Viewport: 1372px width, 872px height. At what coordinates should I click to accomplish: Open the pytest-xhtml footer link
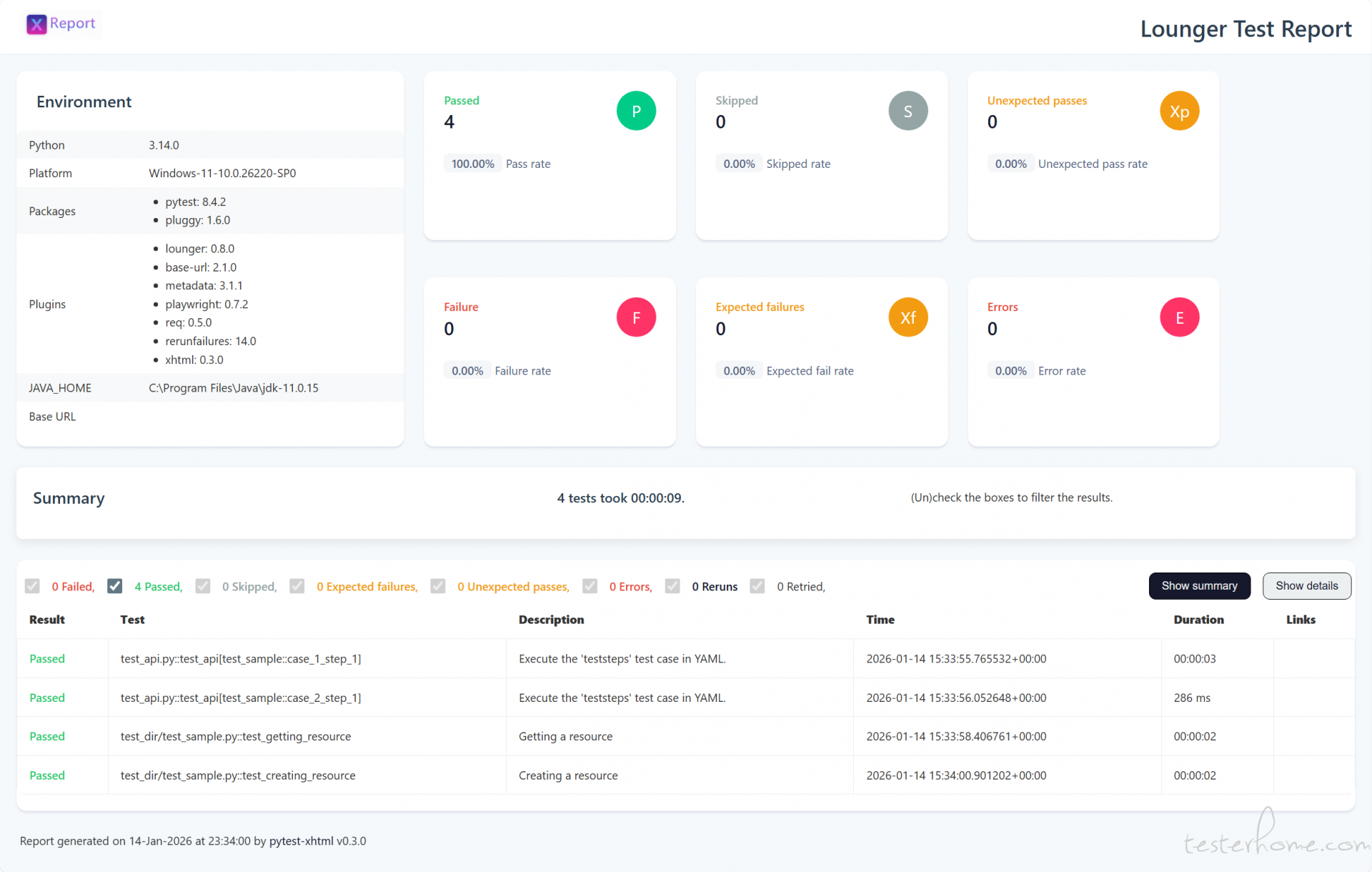[x=301, y=841]
